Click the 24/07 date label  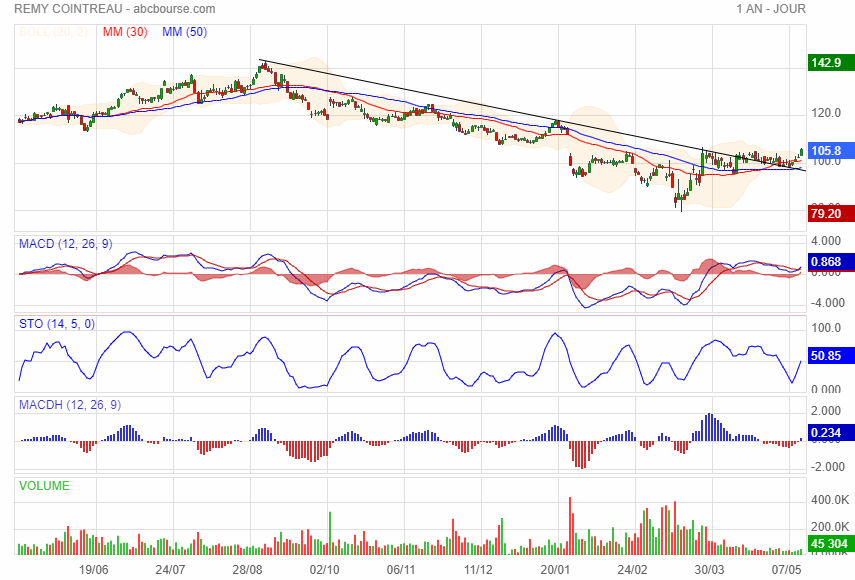(x=170, y=570)
